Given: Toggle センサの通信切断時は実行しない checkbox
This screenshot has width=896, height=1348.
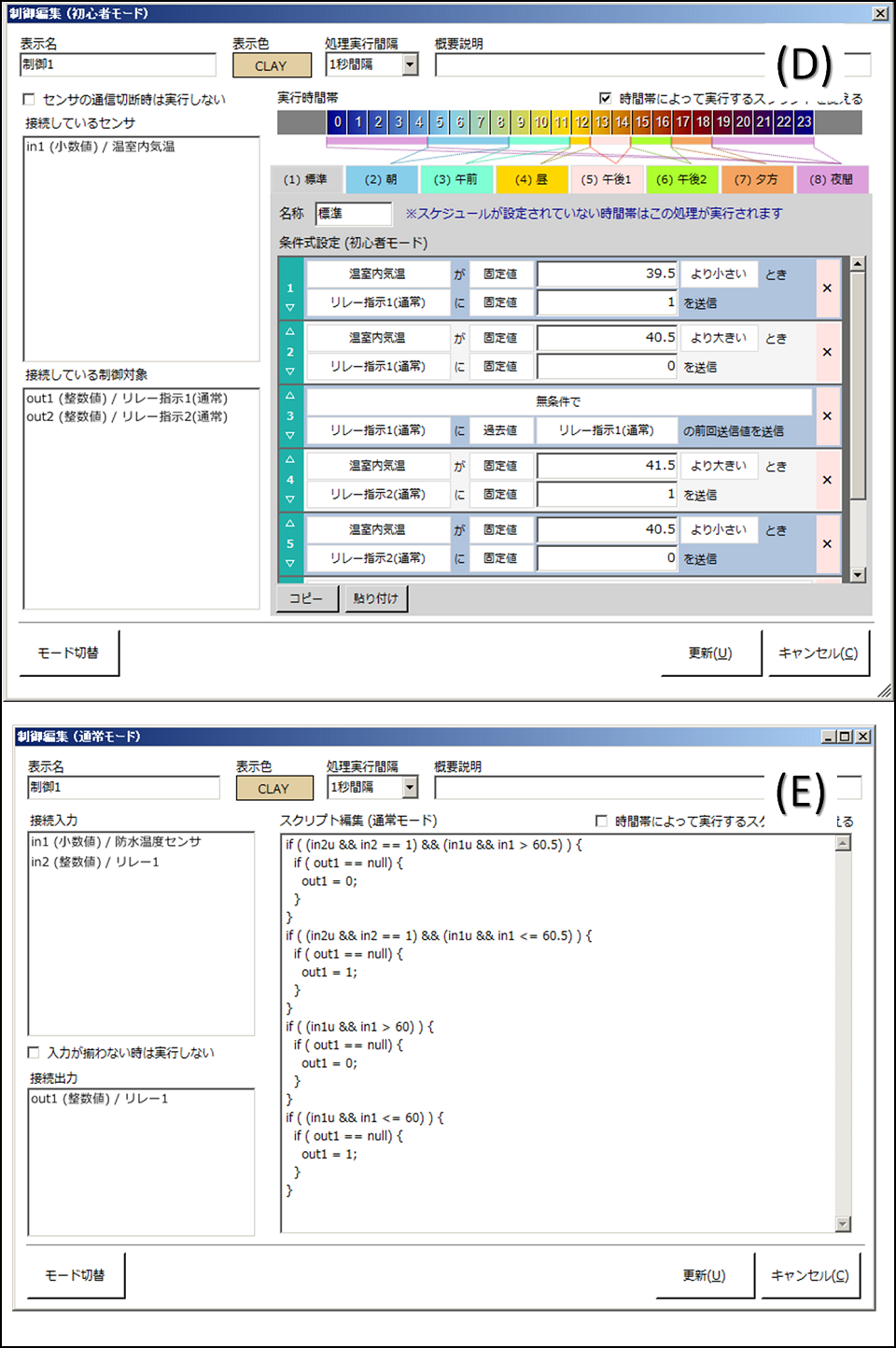Looking at the screenshot, I should (29, 99).
